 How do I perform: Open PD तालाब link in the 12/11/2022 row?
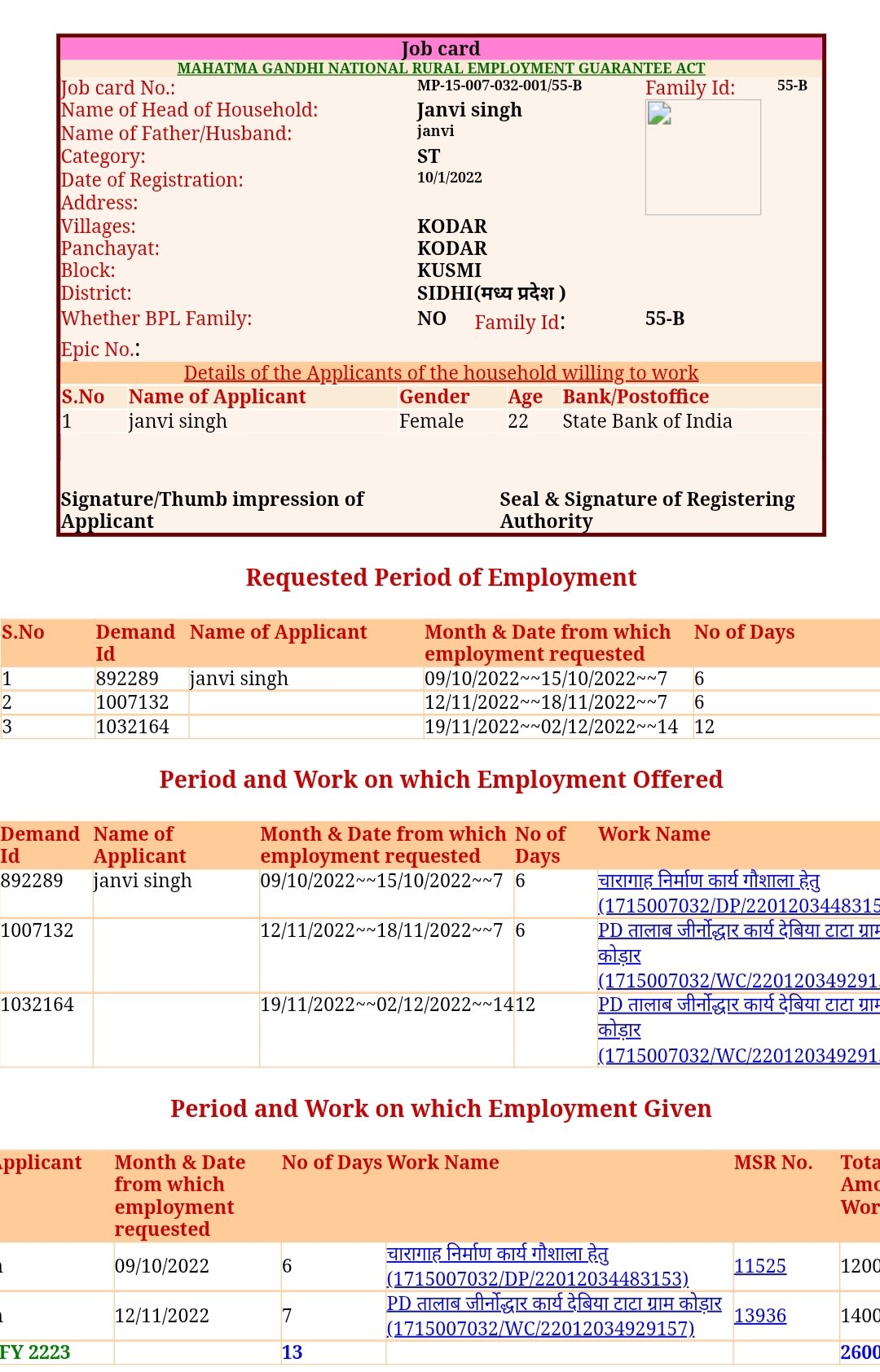(554, 1304)
